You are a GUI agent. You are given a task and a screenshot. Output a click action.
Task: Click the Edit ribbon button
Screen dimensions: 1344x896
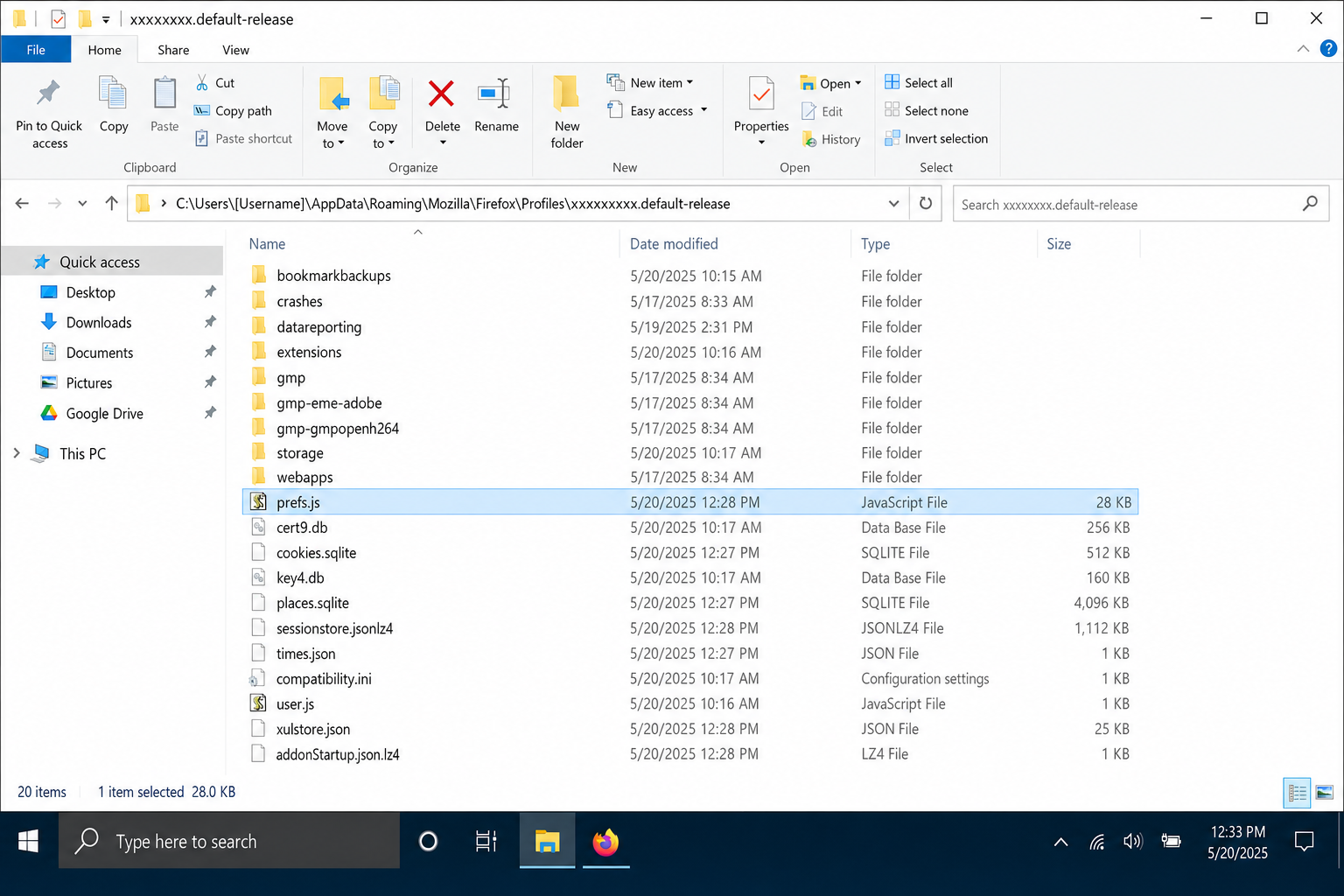pos(822,111)
